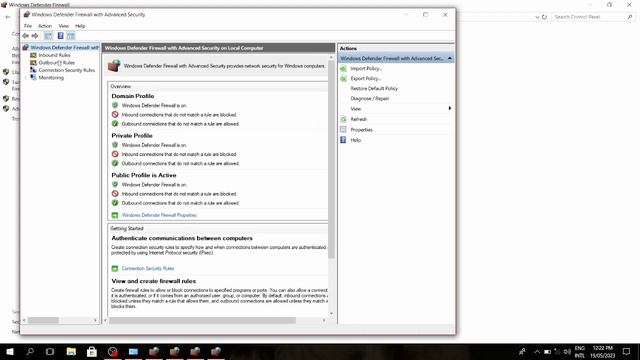This screenshot has width=640, height=360.
Task: Click scroll down arrow of center pane
Action: (x=331, y=313)
